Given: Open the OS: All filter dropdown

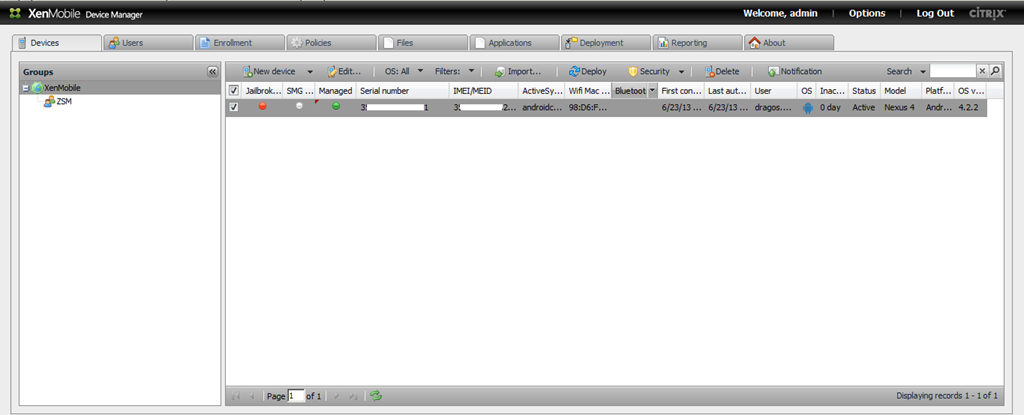Looking at the screenshot, I should coord(404,72).
